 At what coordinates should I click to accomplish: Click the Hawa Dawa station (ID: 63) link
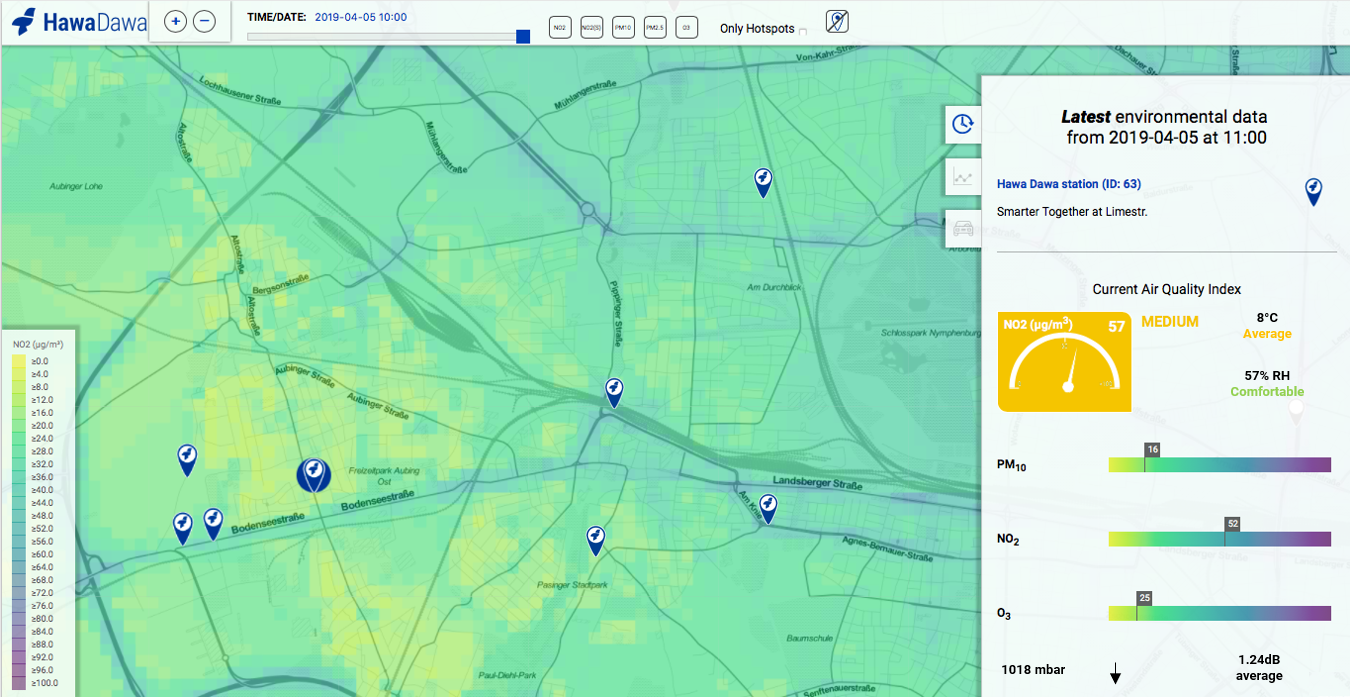1068,184
